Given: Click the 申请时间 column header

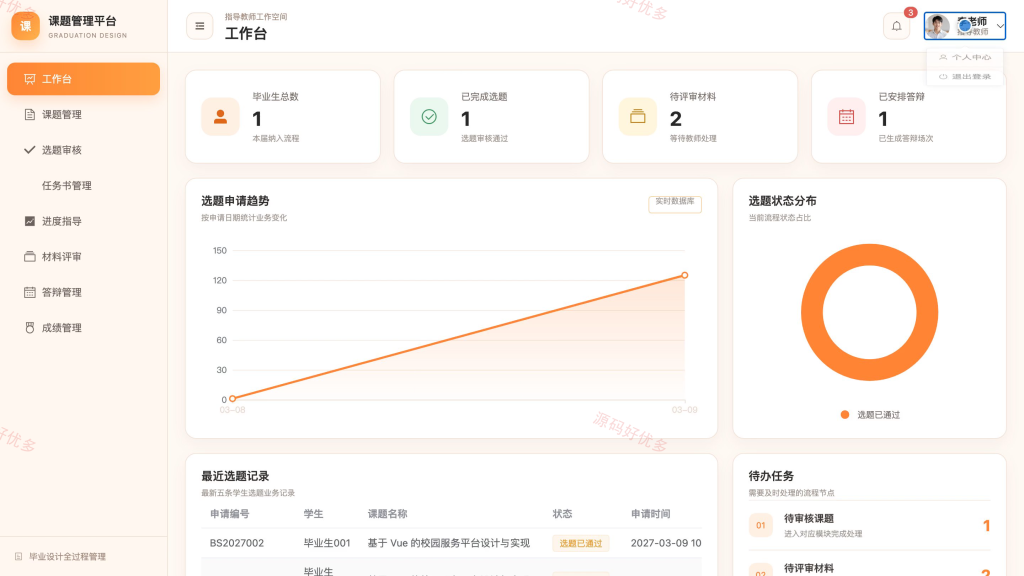Looking at the screenshot, I should click(x=650, y=514).
